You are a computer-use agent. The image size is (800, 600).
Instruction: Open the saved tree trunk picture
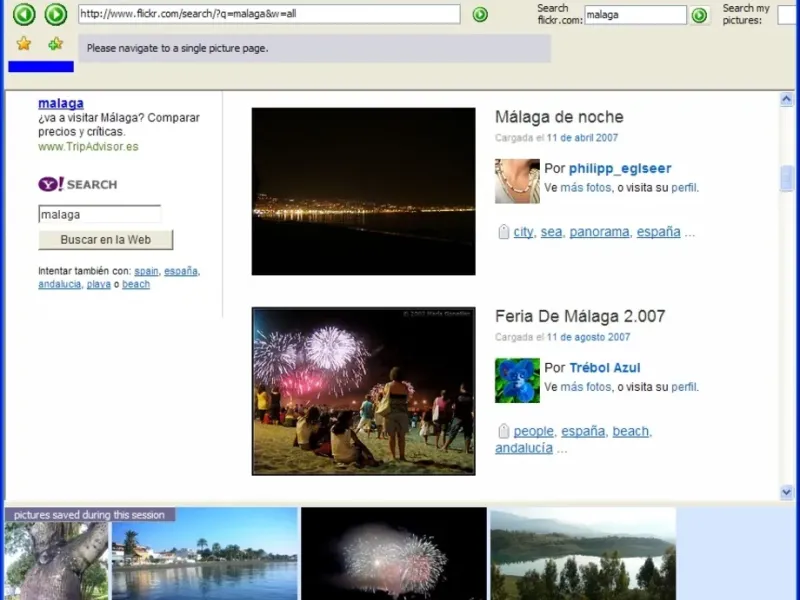tap(57, 559)
